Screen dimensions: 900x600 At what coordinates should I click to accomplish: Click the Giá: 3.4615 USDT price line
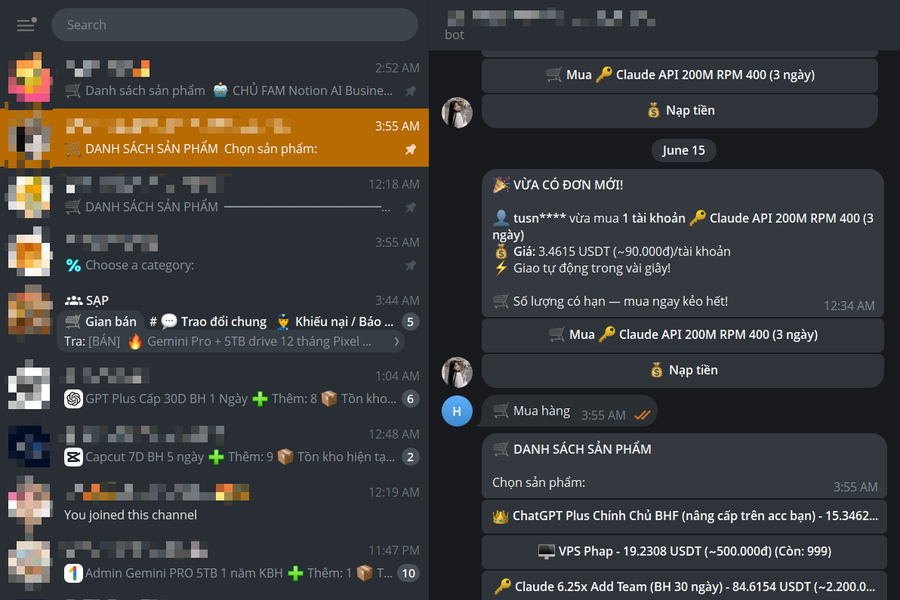click(612, 251)
